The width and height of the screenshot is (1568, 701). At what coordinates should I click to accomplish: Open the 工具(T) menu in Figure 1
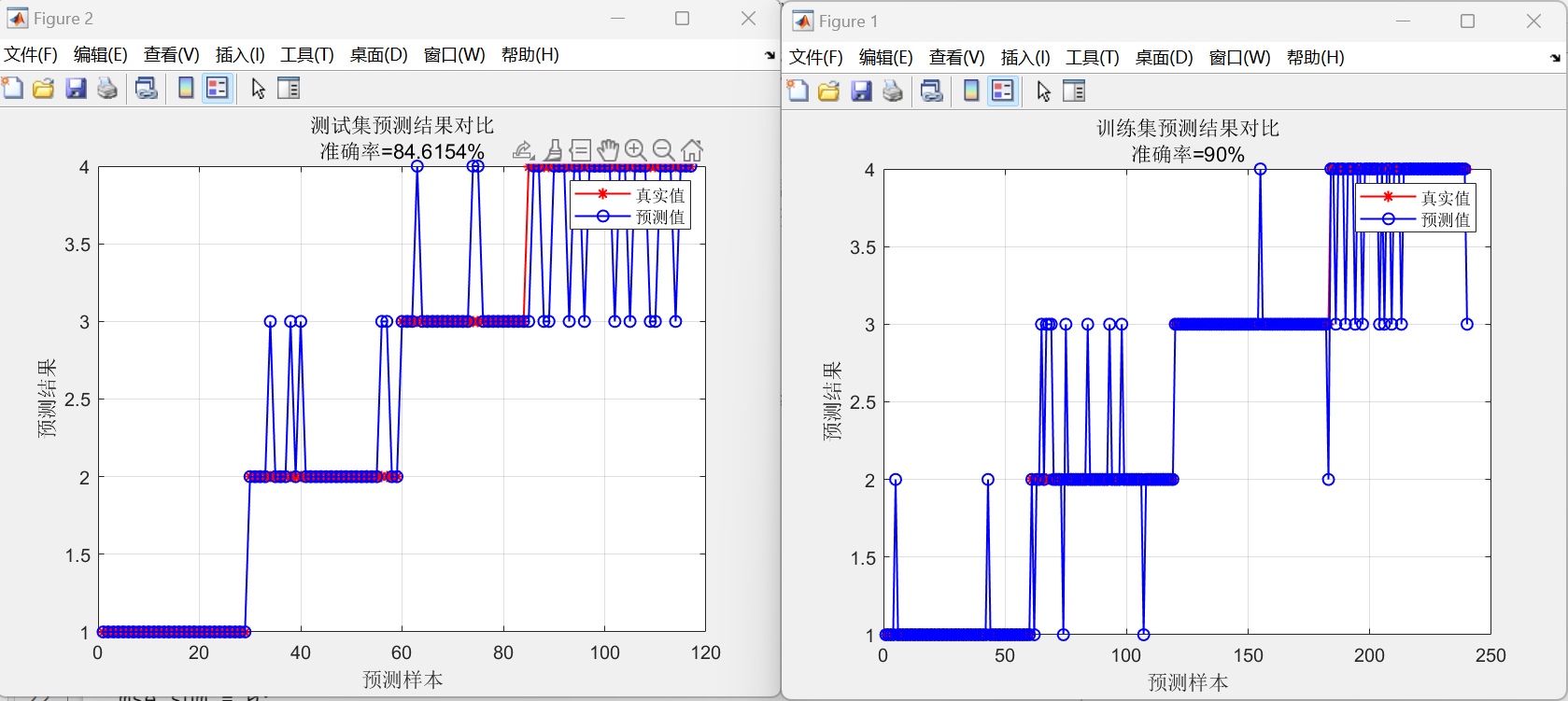[x=1092, y=58]
